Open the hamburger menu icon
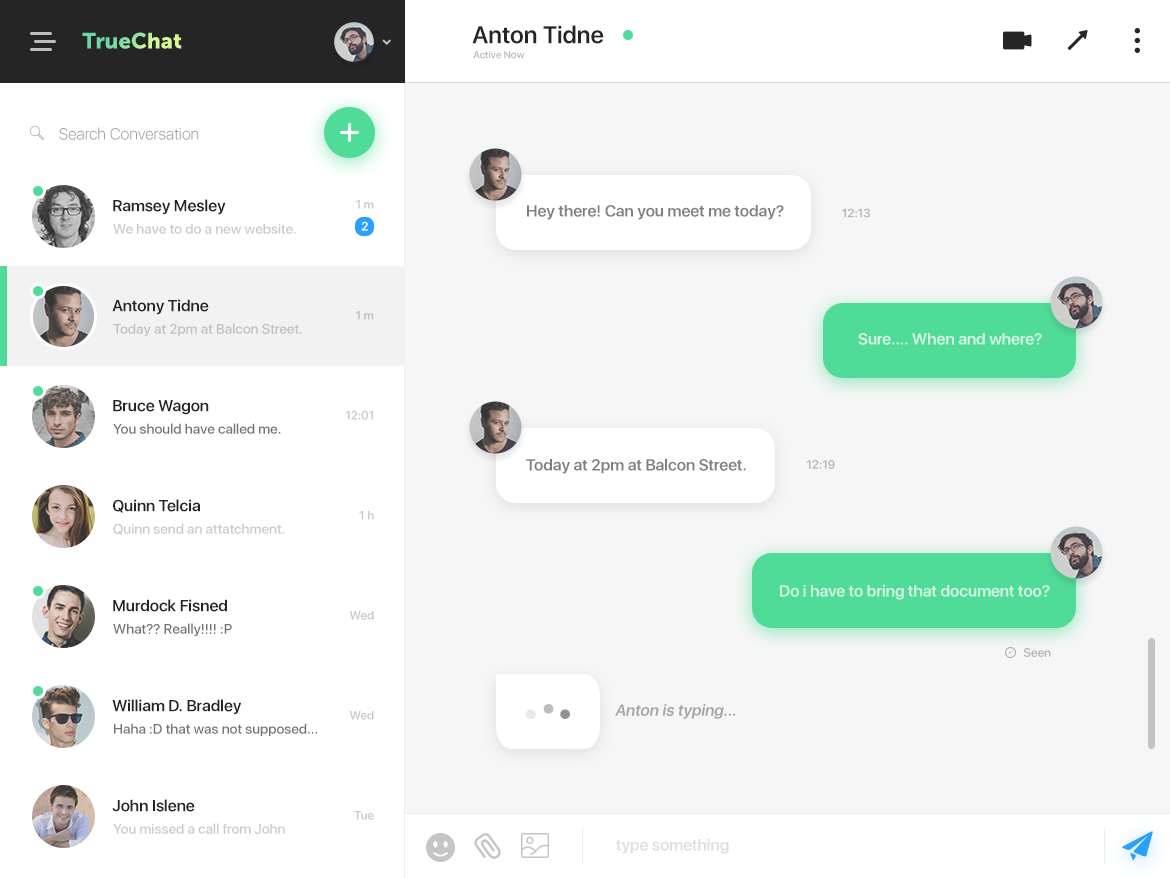The height and width of the screenshot is (878, 1170). click(x=43, y=41)
